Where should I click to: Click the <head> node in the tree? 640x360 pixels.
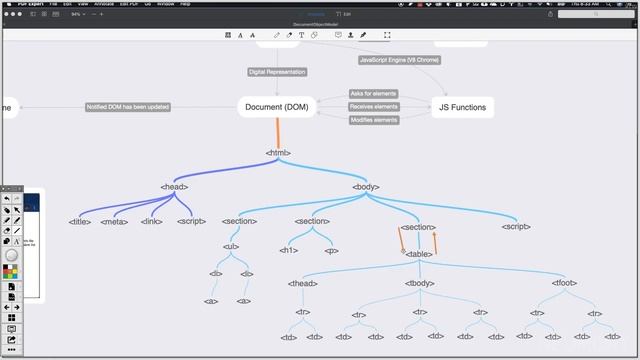[174, 187]
